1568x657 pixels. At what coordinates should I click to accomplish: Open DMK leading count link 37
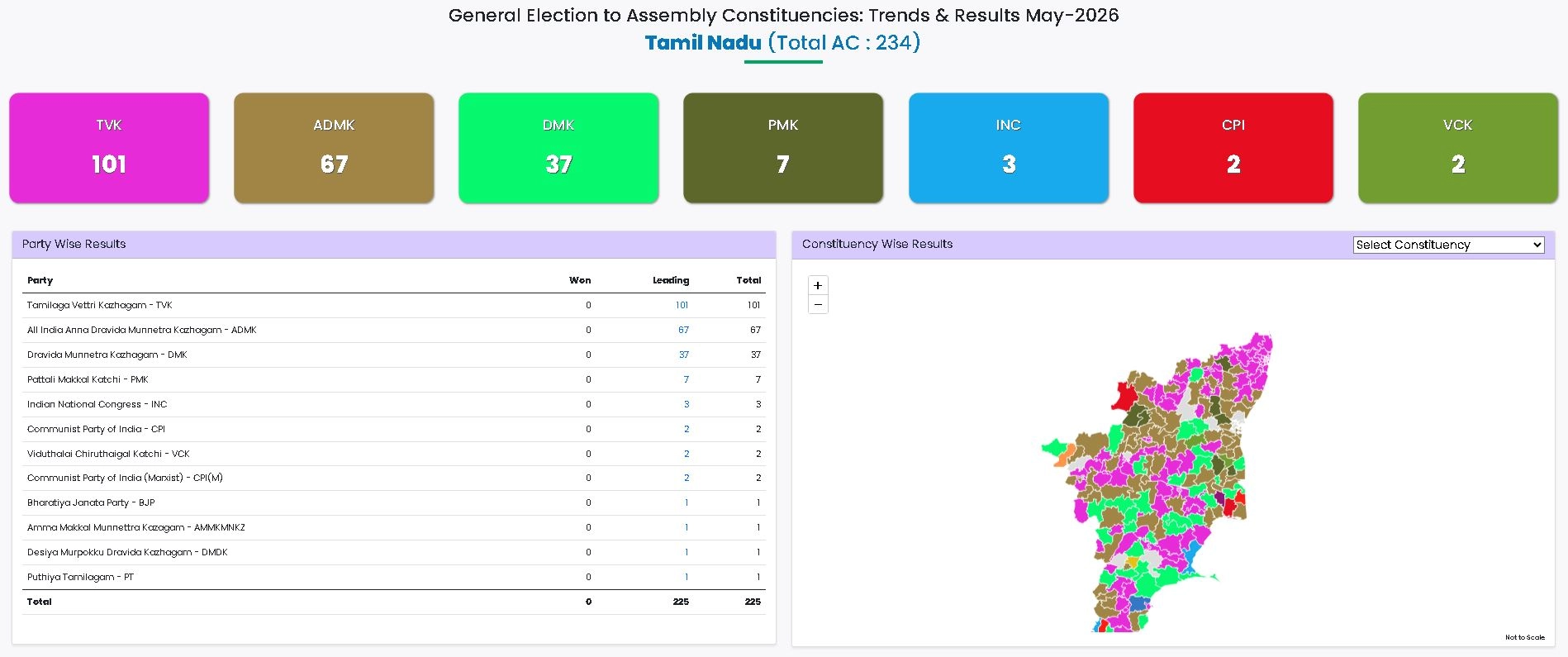coord(684,355)
